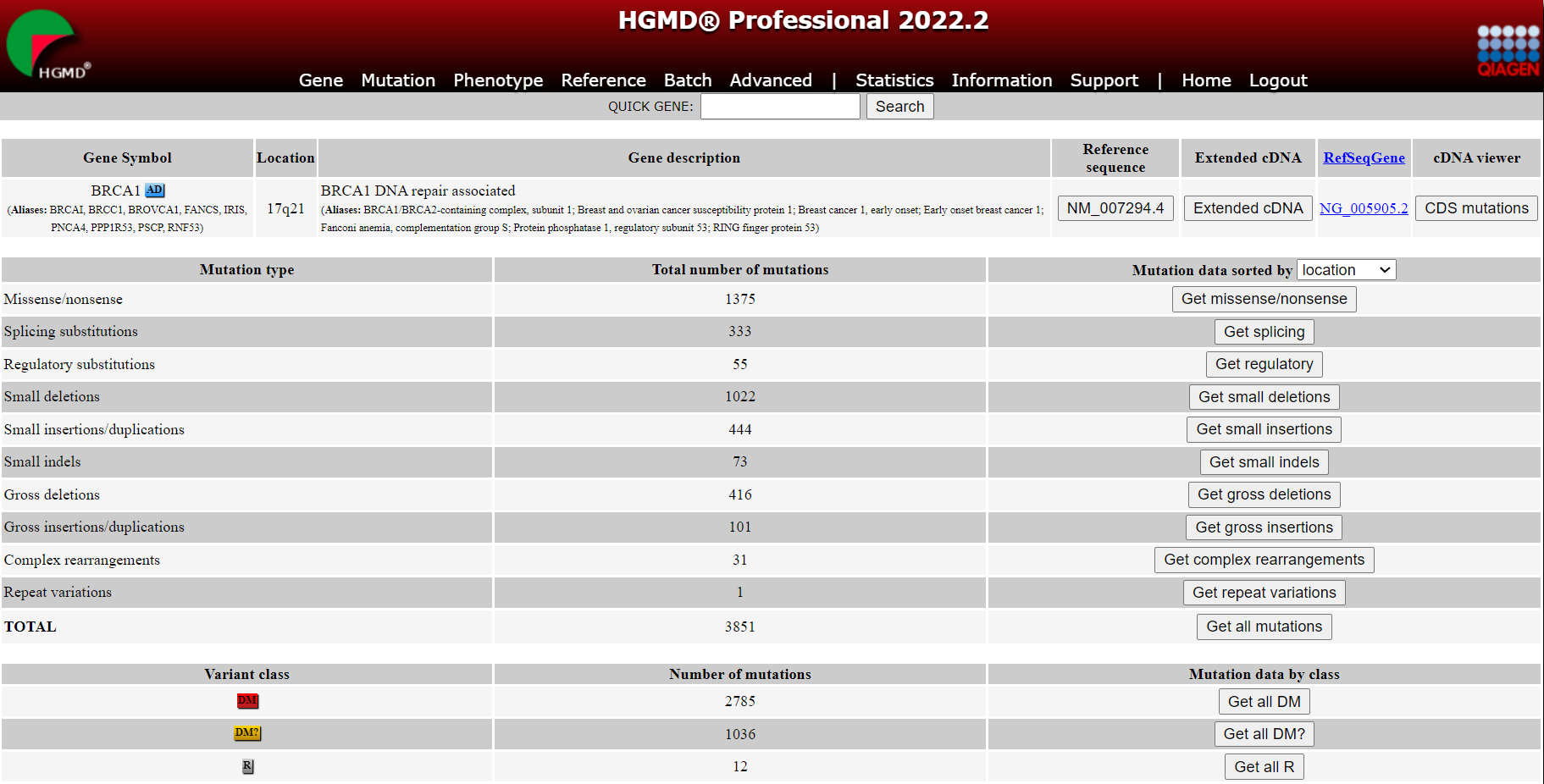This screenshot has height=784, width=1544.
Task: Open the Advanced menu
Action: [771, 80]
